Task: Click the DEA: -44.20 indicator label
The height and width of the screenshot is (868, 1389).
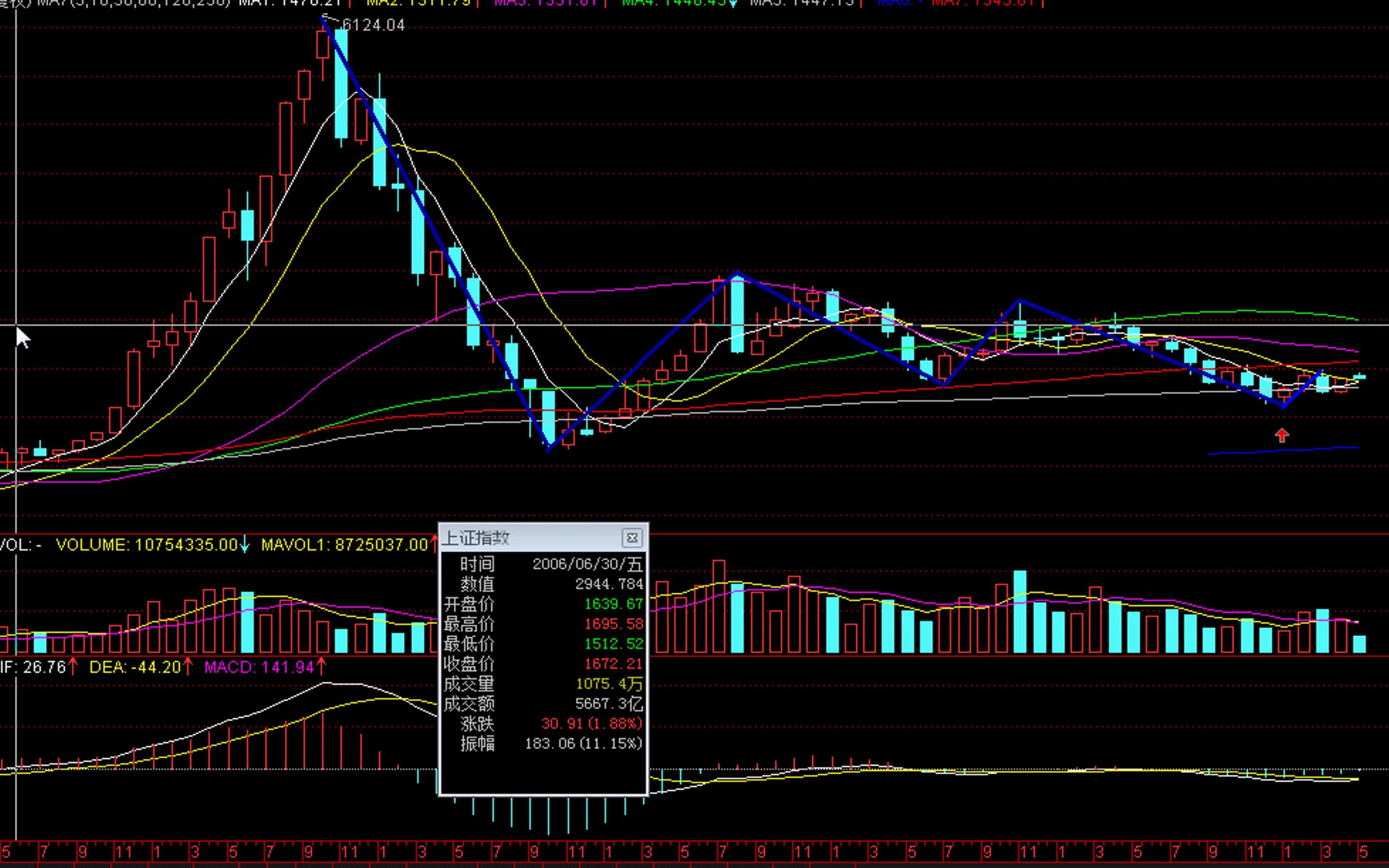Action: (x=135, y=667)
